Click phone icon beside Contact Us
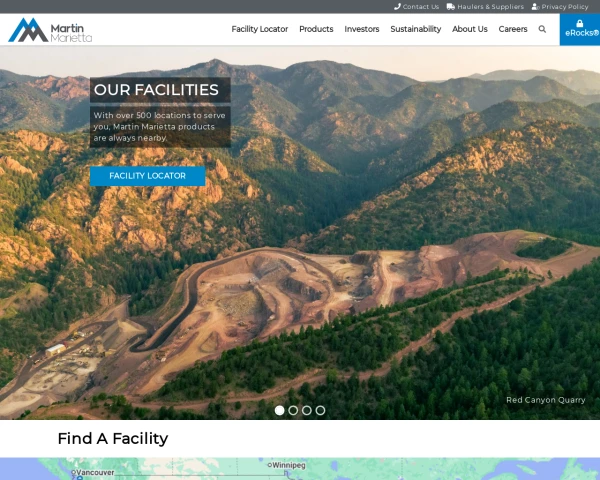Image resolution: width=600 pixels, height=480 pixels. pyautogui.click(x=397, y=7)
